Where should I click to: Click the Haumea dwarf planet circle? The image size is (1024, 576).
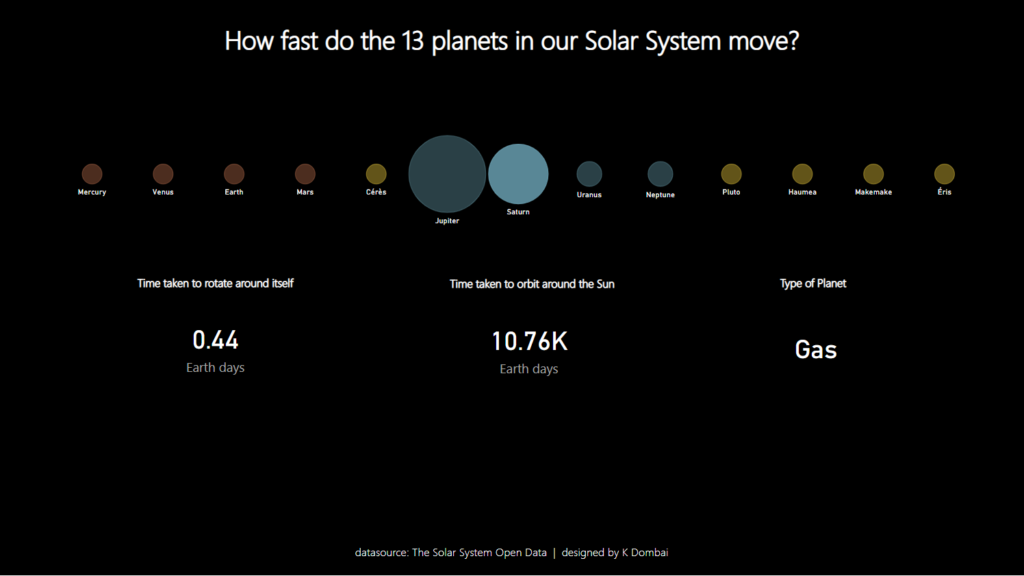tap(802, 174)
